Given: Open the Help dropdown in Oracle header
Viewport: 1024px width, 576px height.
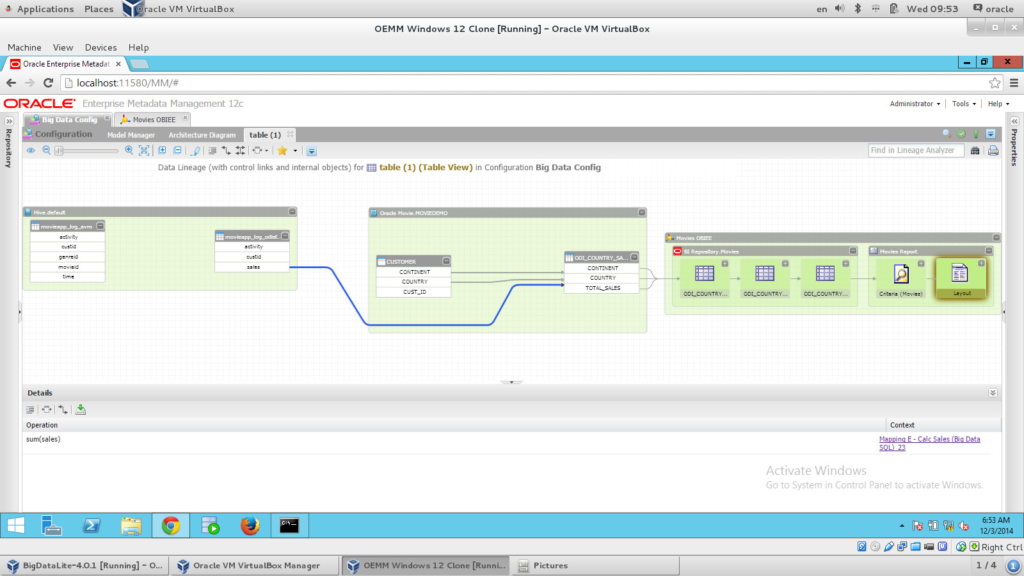Looking at the screenshot, I should click(x=999, y=104).
